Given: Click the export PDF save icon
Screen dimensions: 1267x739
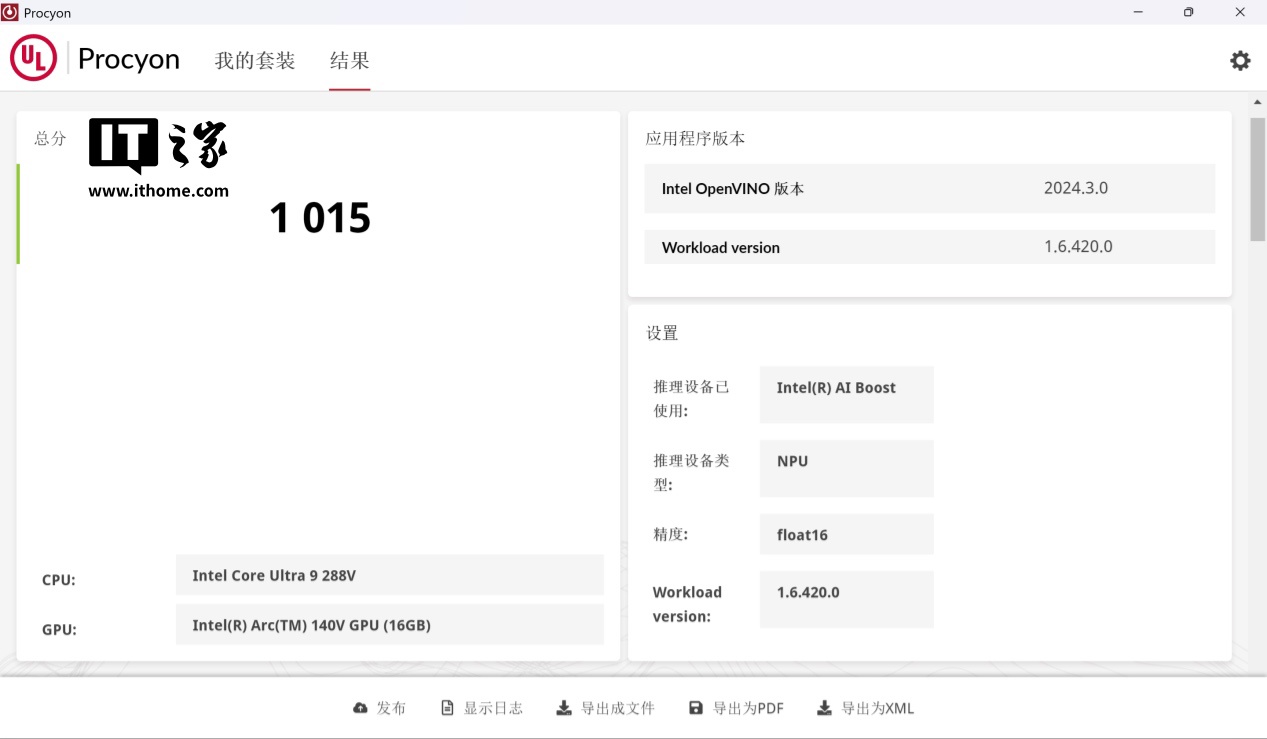Looking at the screenshot, I should [x=696, y=708].
